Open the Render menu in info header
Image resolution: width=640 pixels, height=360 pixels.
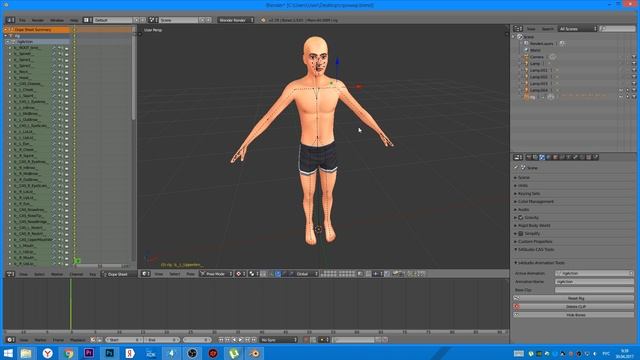point(38,20)
